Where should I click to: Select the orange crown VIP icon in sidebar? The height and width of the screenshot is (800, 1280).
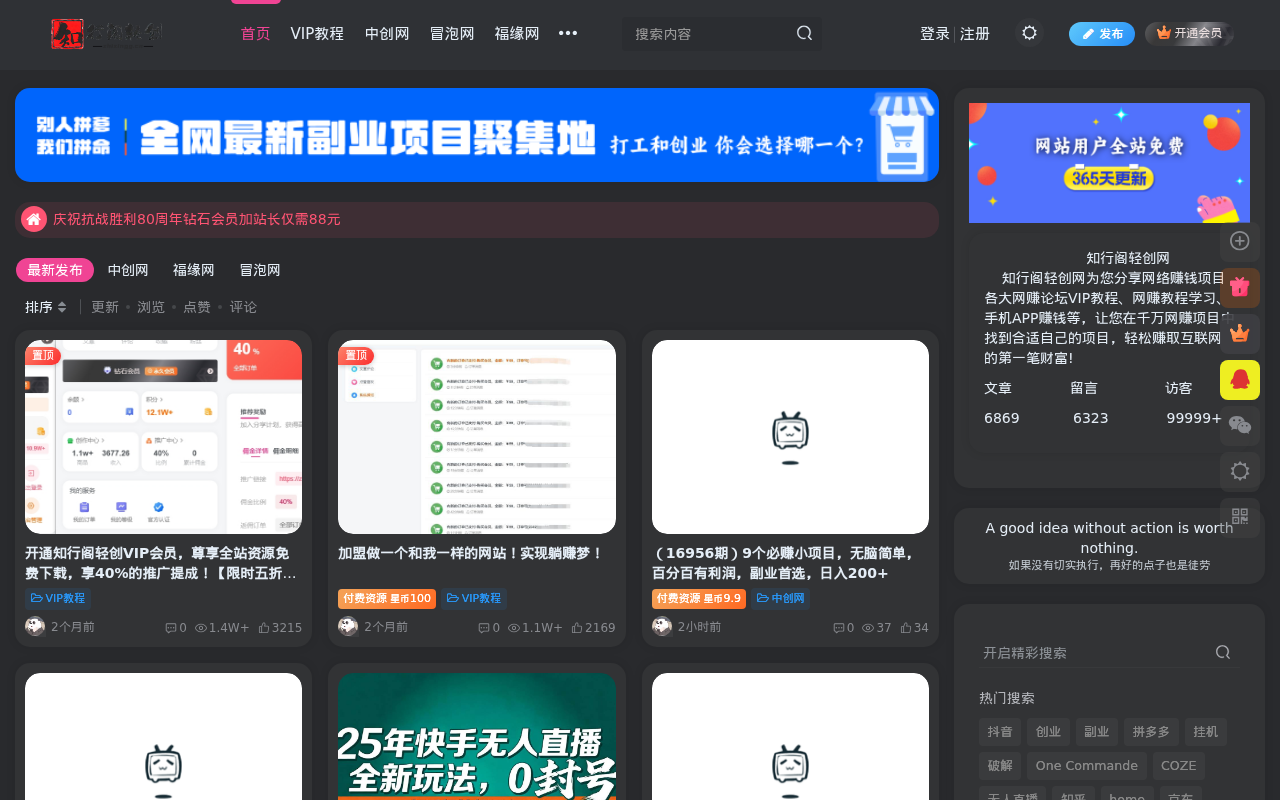click(x=1239, y=332)
